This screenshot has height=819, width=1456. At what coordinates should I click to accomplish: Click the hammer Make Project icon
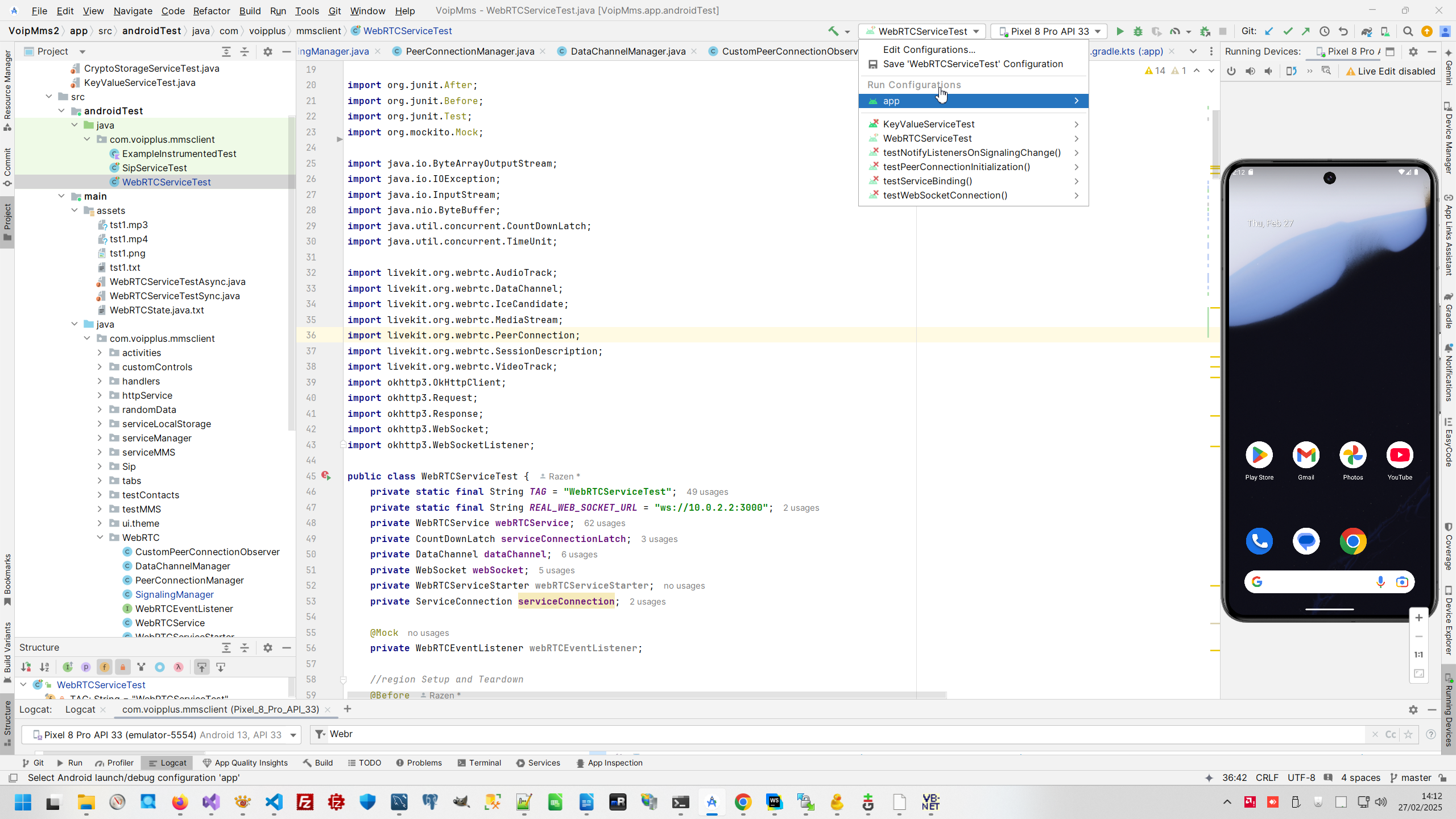pos(833,31)
